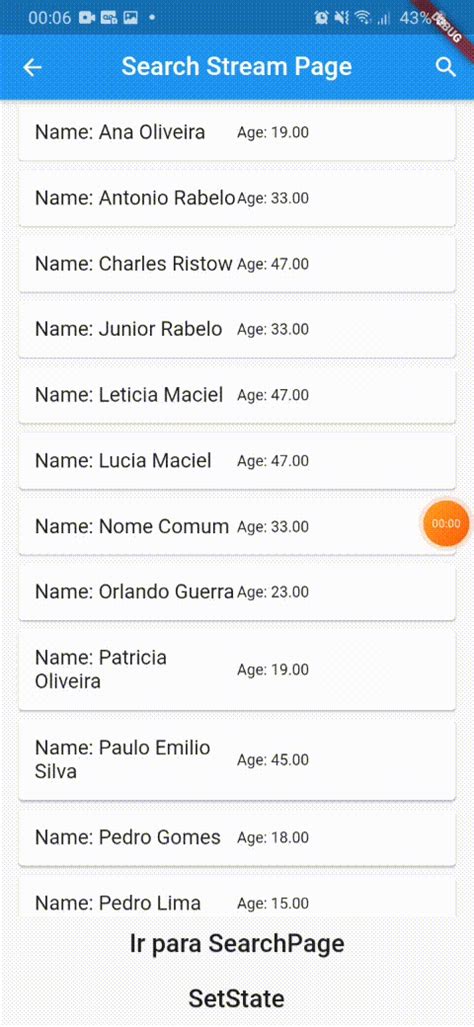Screen dimensions: 474x1027
Task: Open search with magnifier icon
Action: coord(445,67)
